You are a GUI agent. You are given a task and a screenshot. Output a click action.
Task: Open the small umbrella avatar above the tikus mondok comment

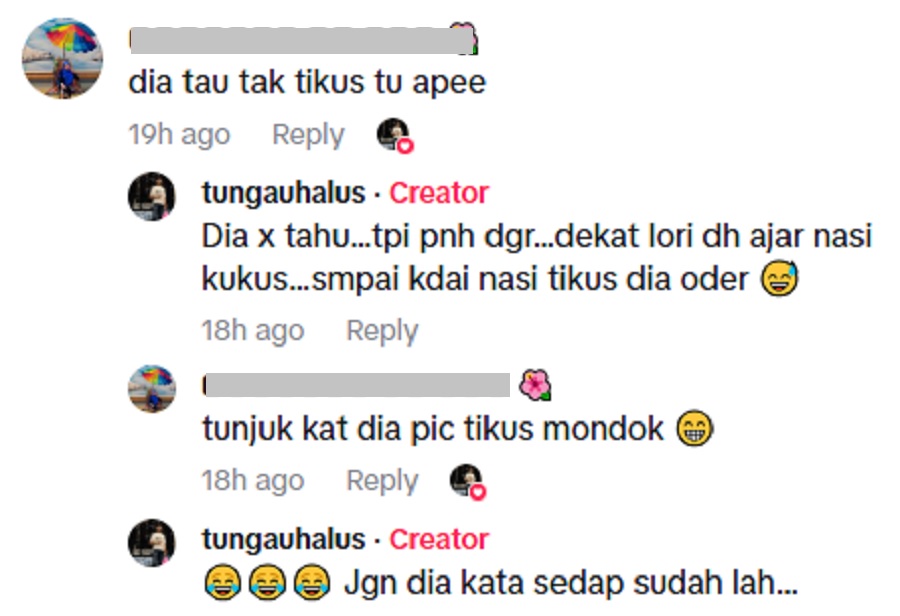(152, 389)
